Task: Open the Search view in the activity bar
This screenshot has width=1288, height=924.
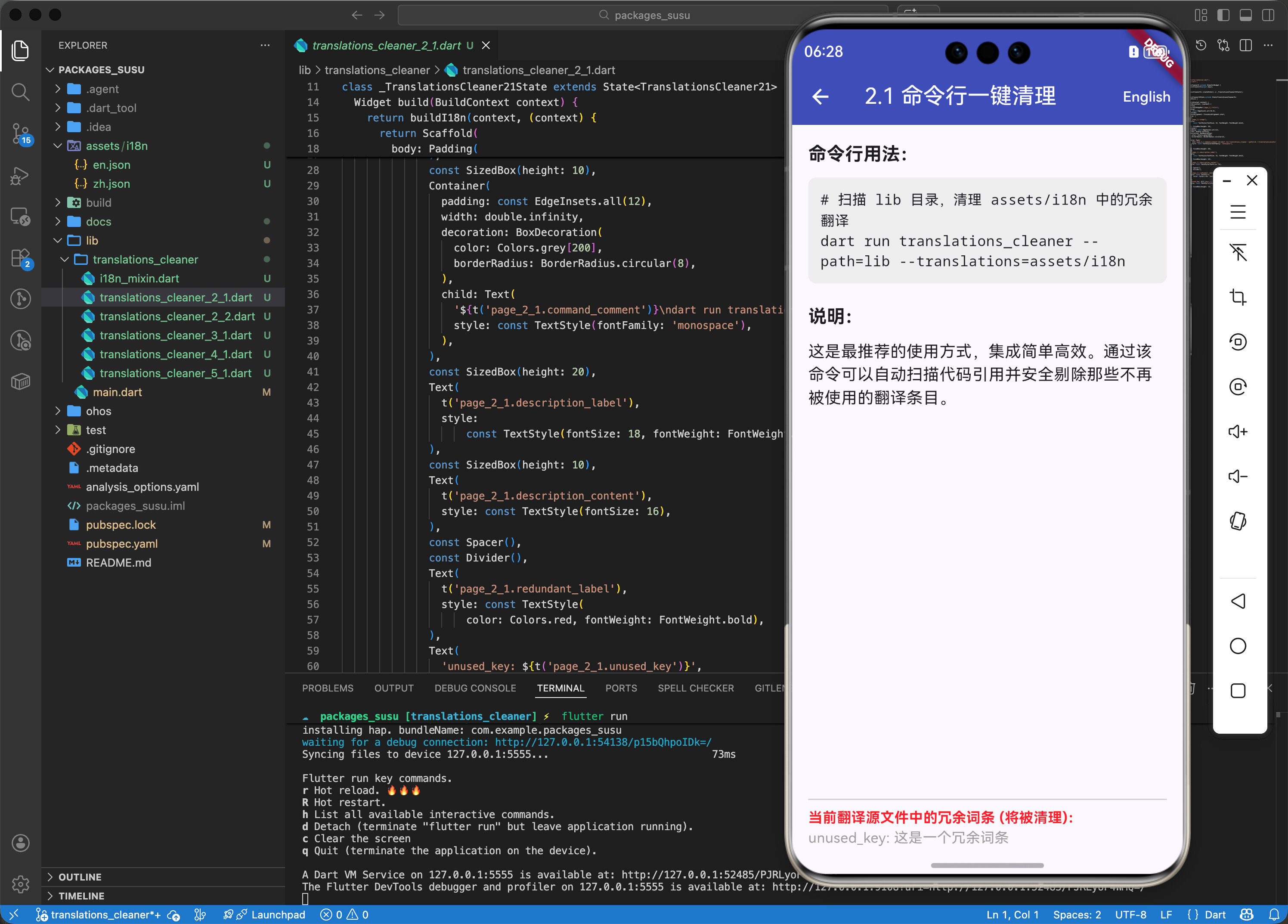Action: pos(20,92)
